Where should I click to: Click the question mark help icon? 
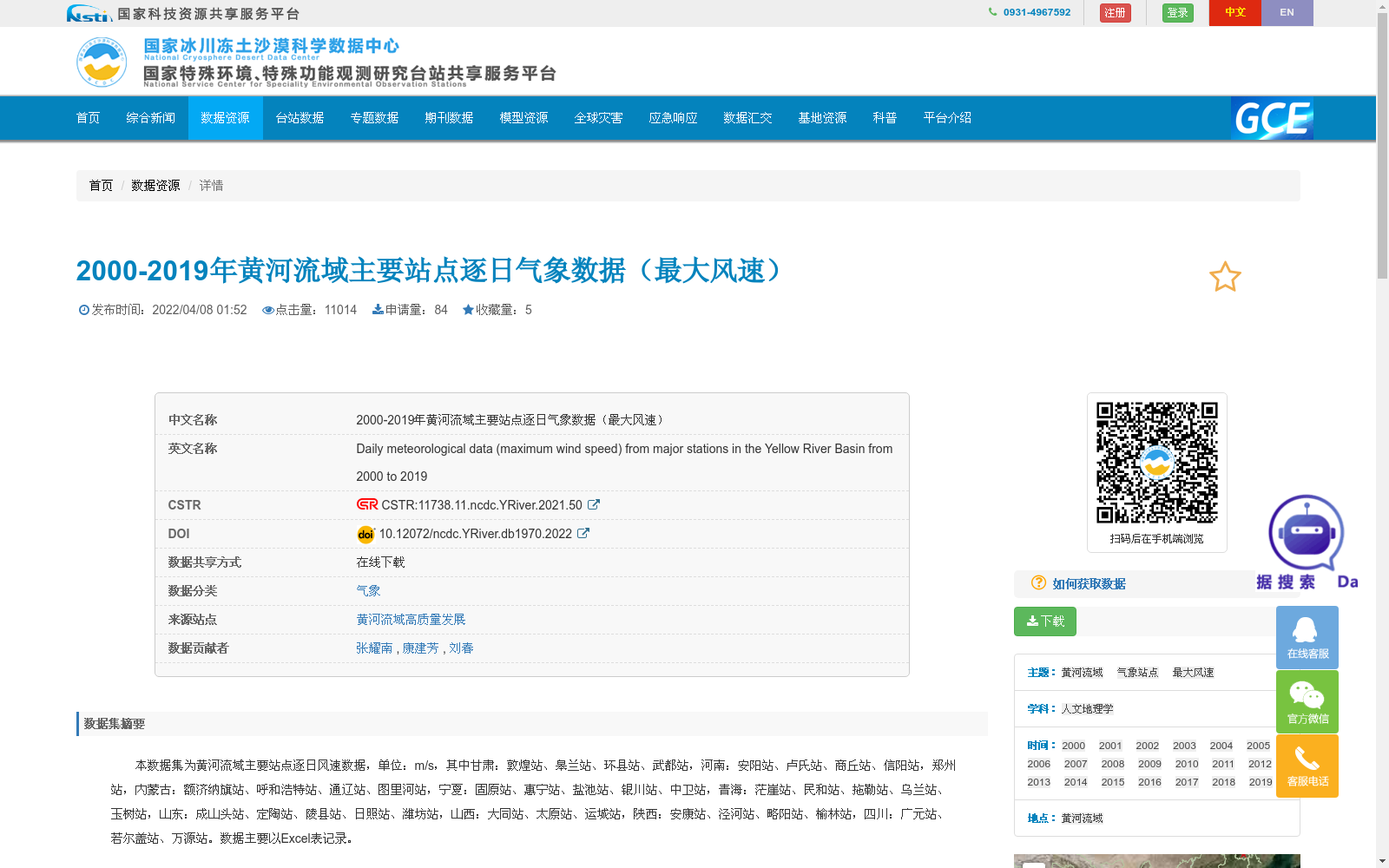pyautogui.click(x=1038, y=582)
